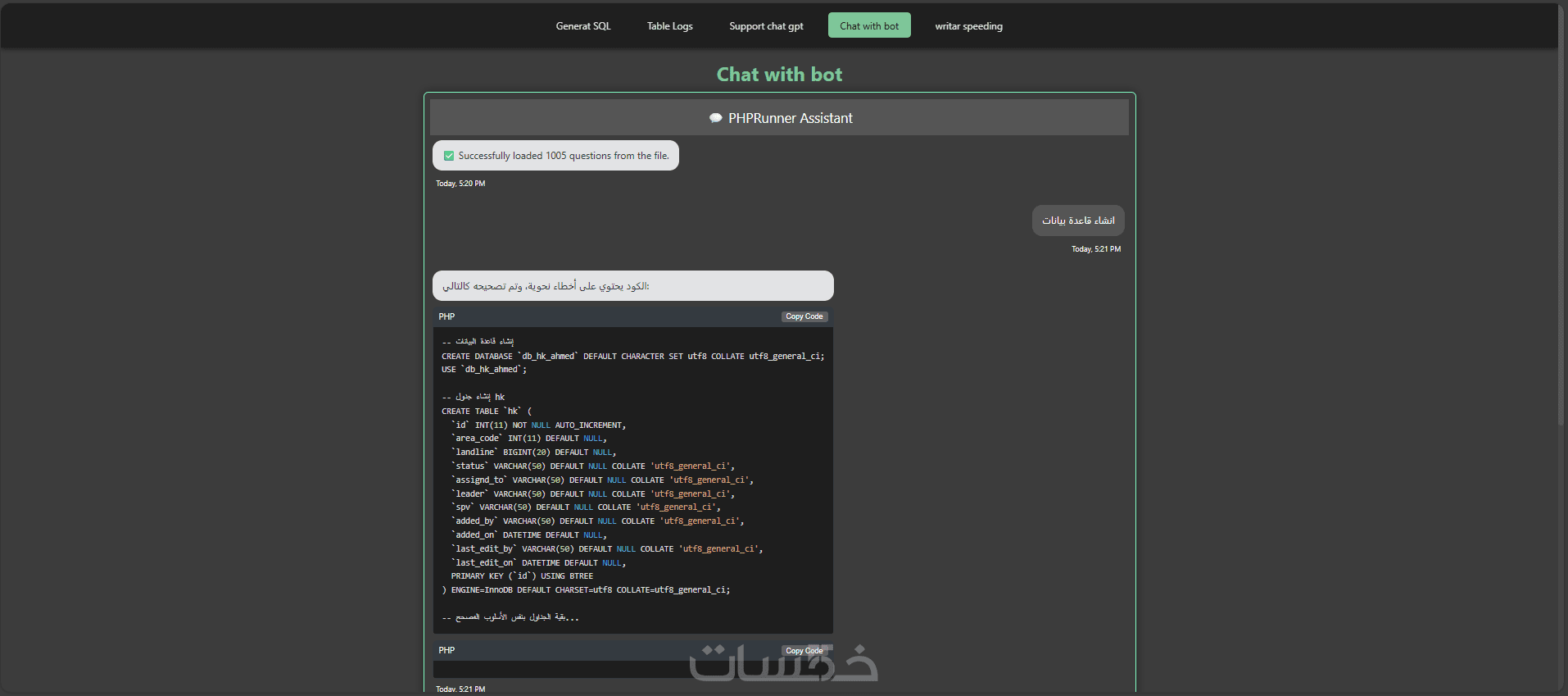This screenshot has width=1568, height=696.
Task: Copy code from the CREATE DATABASE code block
Action: coord(804,316)
